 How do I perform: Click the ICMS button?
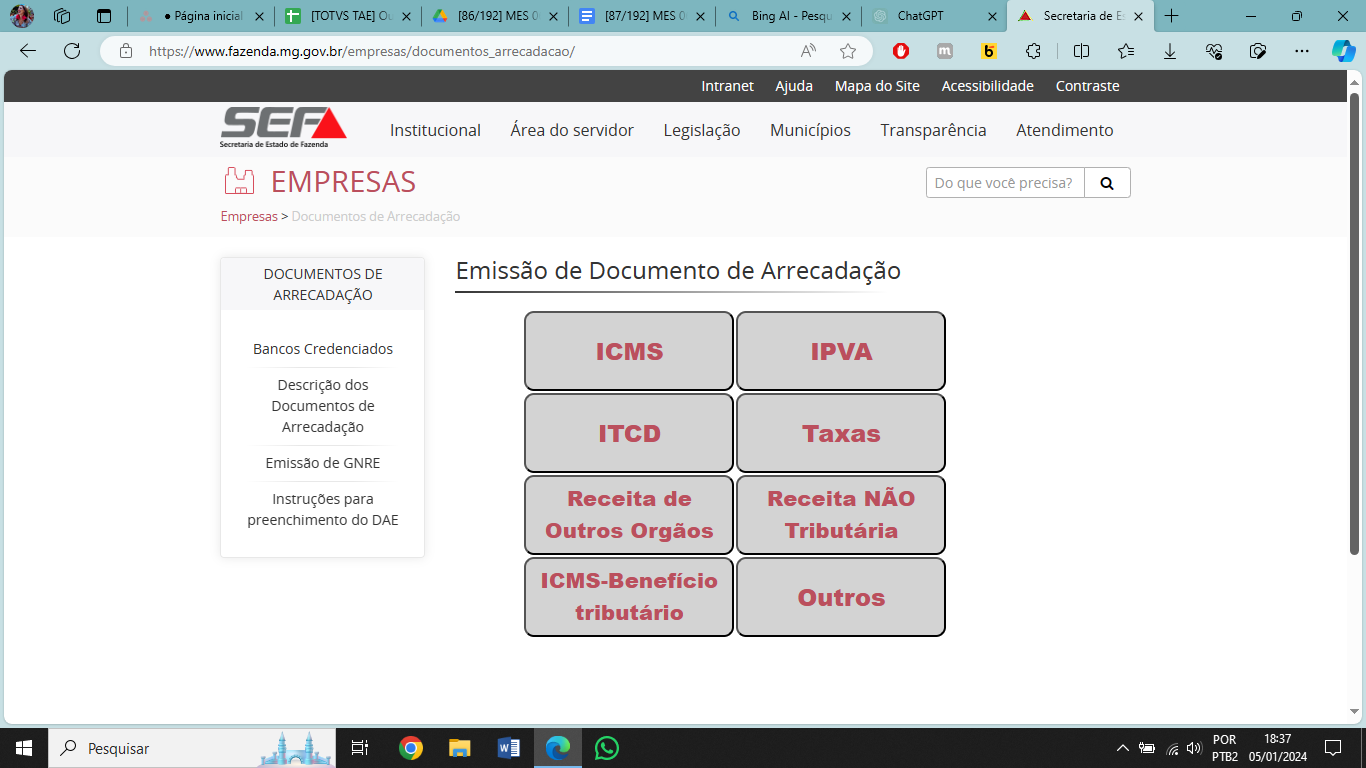point(629,351)
